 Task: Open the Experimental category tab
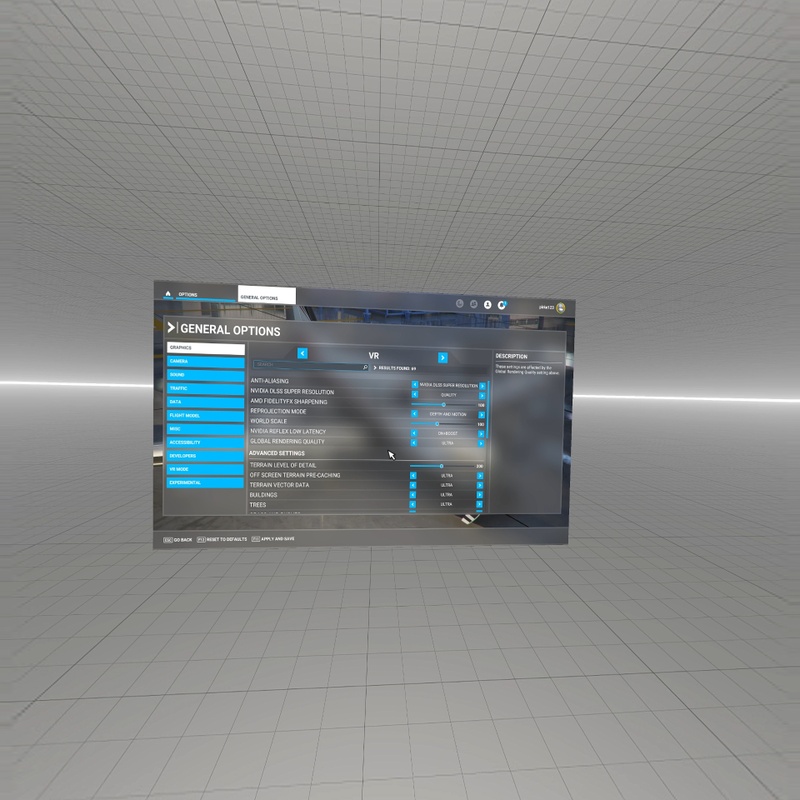(x=206, y=482)
